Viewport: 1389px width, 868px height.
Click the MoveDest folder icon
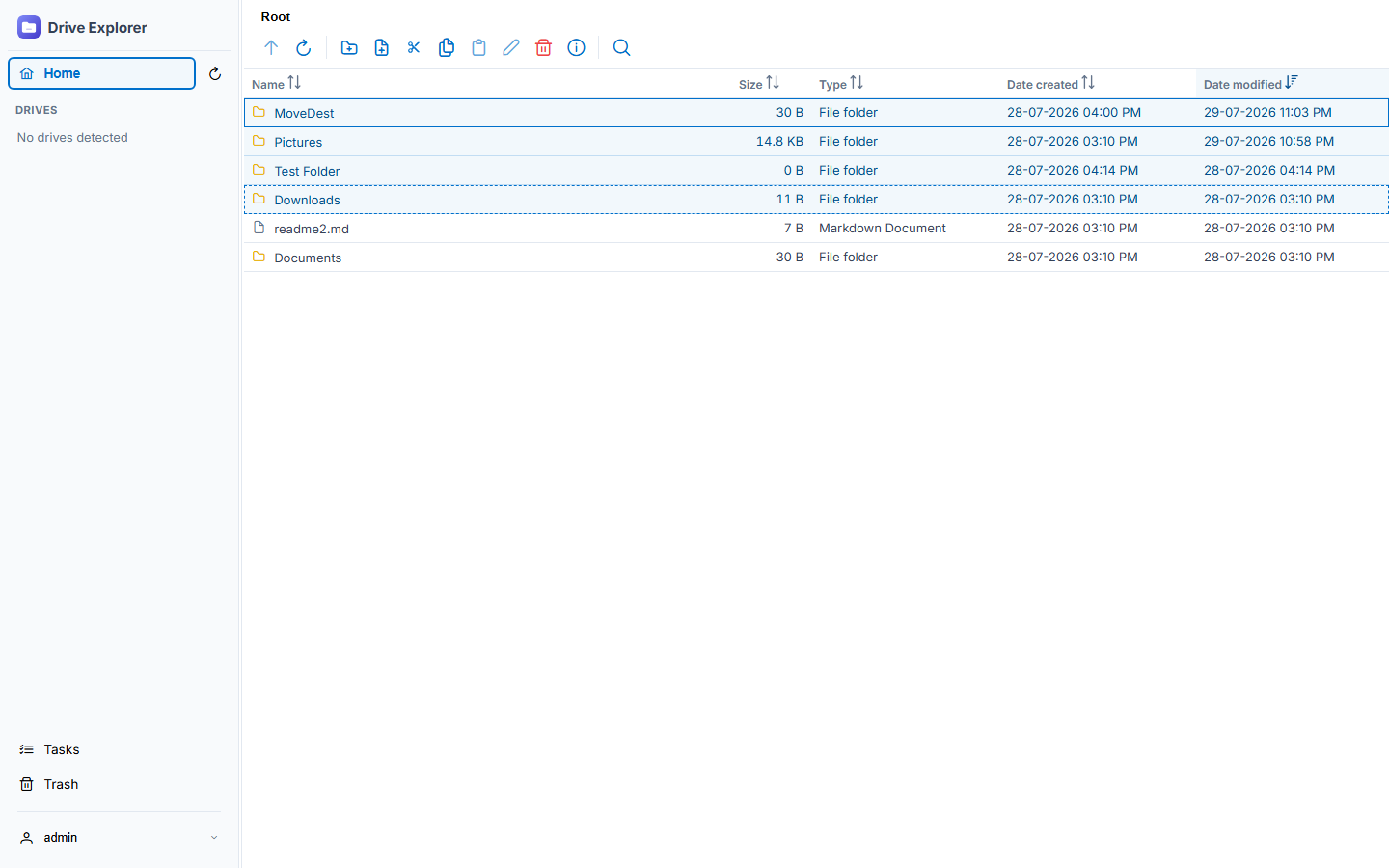click(x=259, y=112)
